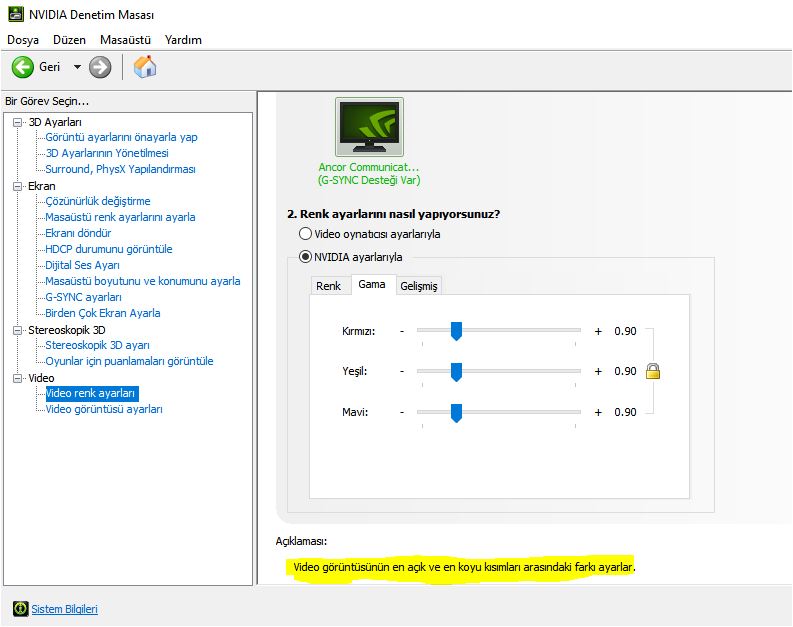Screen dimensions: 793x627
Task: Increase Kırmızı gamma with plus button
Action: [598, 331]
